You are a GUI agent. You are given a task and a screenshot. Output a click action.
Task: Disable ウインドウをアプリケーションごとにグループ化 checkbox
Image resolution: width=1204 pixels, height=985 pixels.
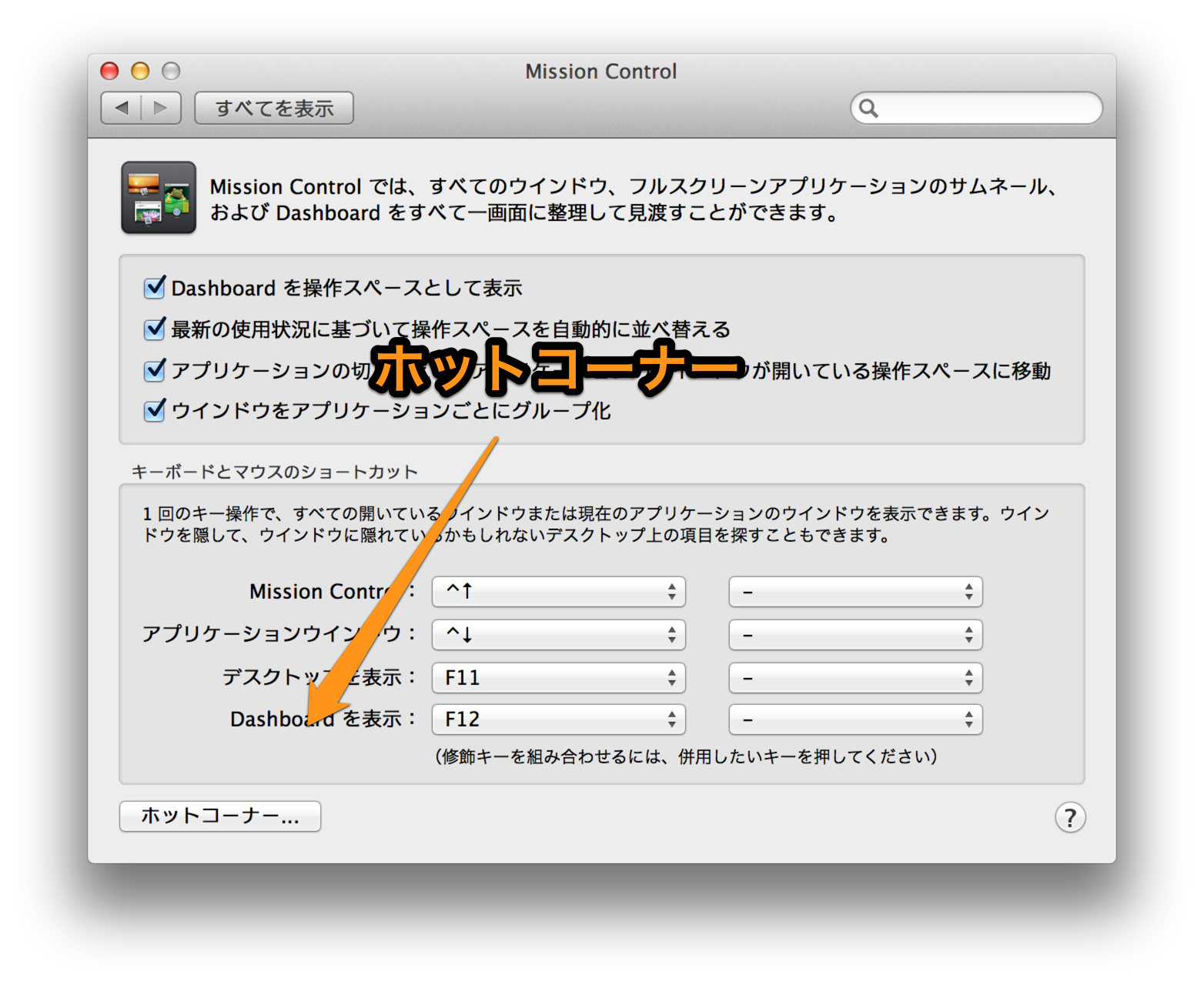[x=155, y=410]
